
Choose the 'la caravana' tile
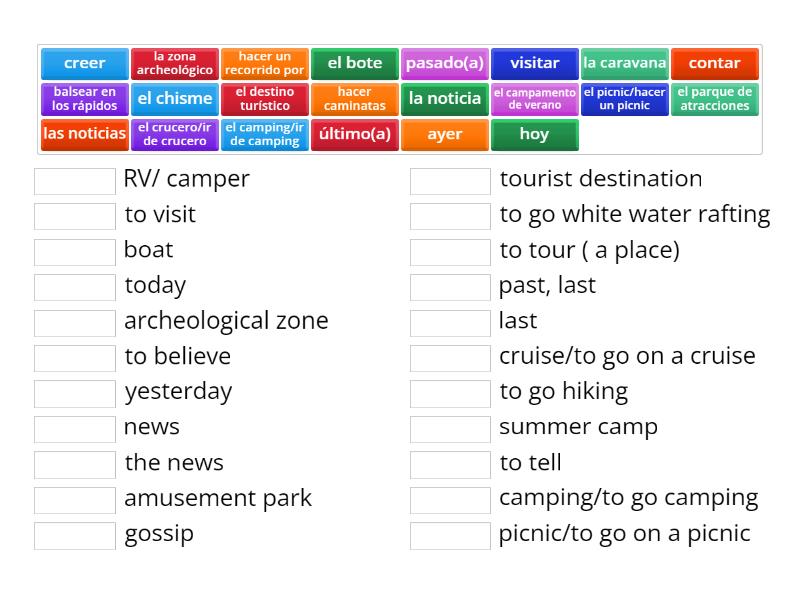click(625, 64)
